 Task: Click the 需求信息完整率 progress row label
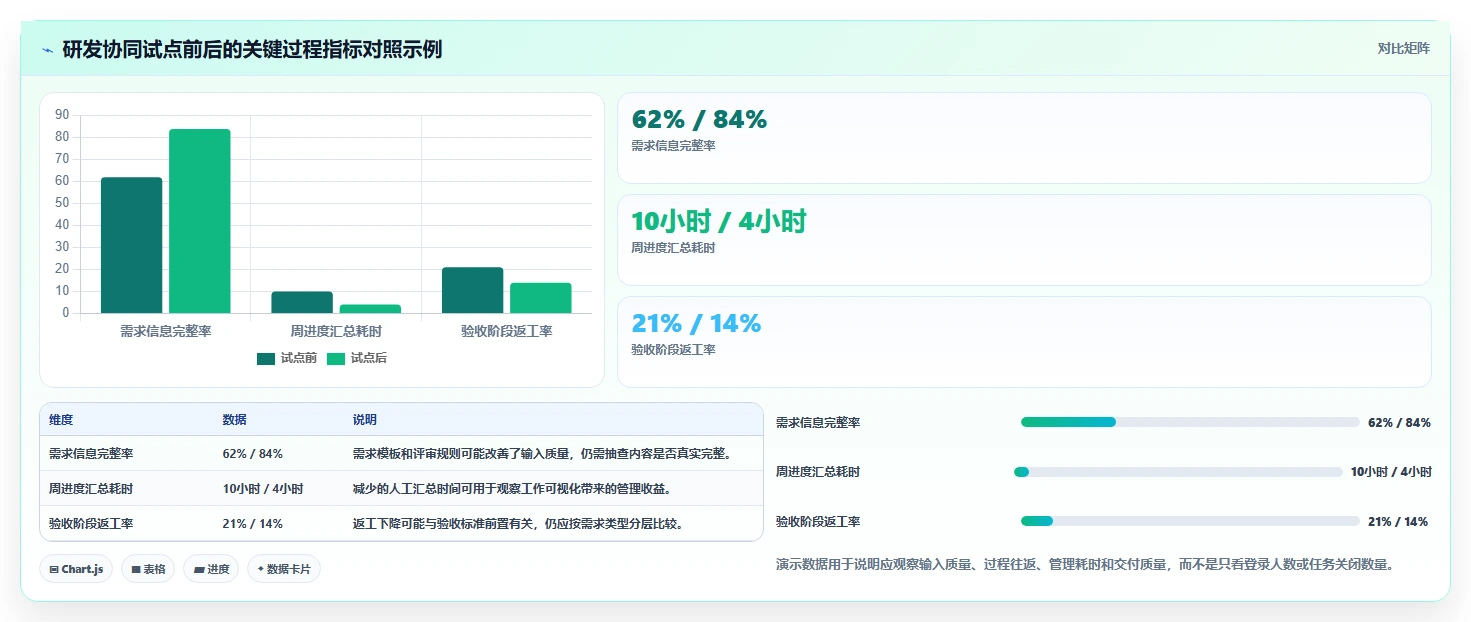(x=818, y=423)
